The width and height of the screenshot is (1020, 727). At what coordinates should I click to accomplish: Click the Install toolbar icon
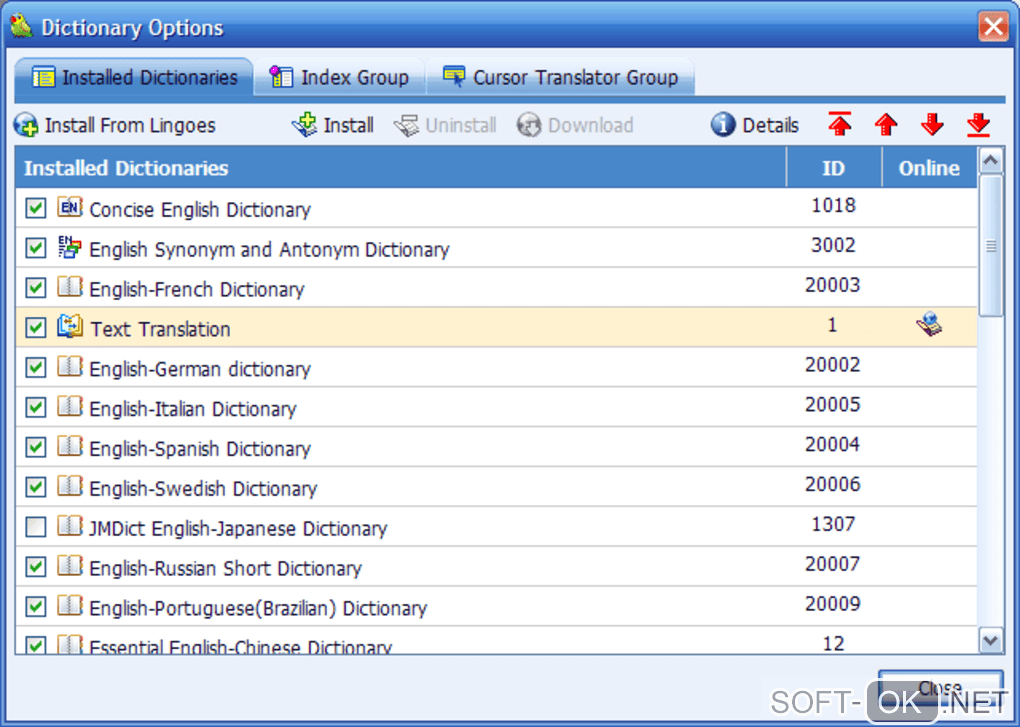[304, 125]
